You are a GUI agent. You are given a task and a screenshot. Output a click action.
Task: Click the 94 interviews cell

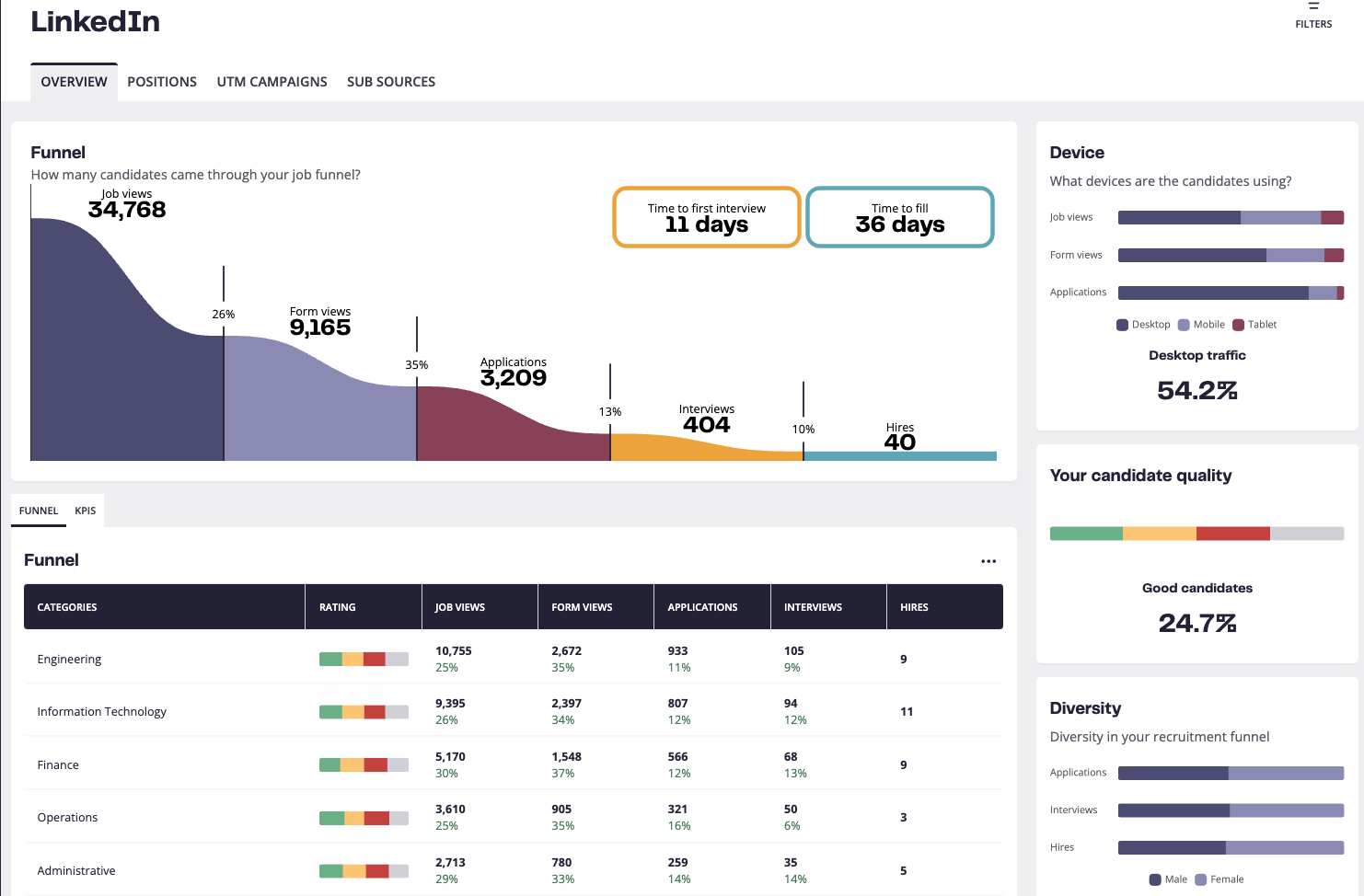coord(791,703)
